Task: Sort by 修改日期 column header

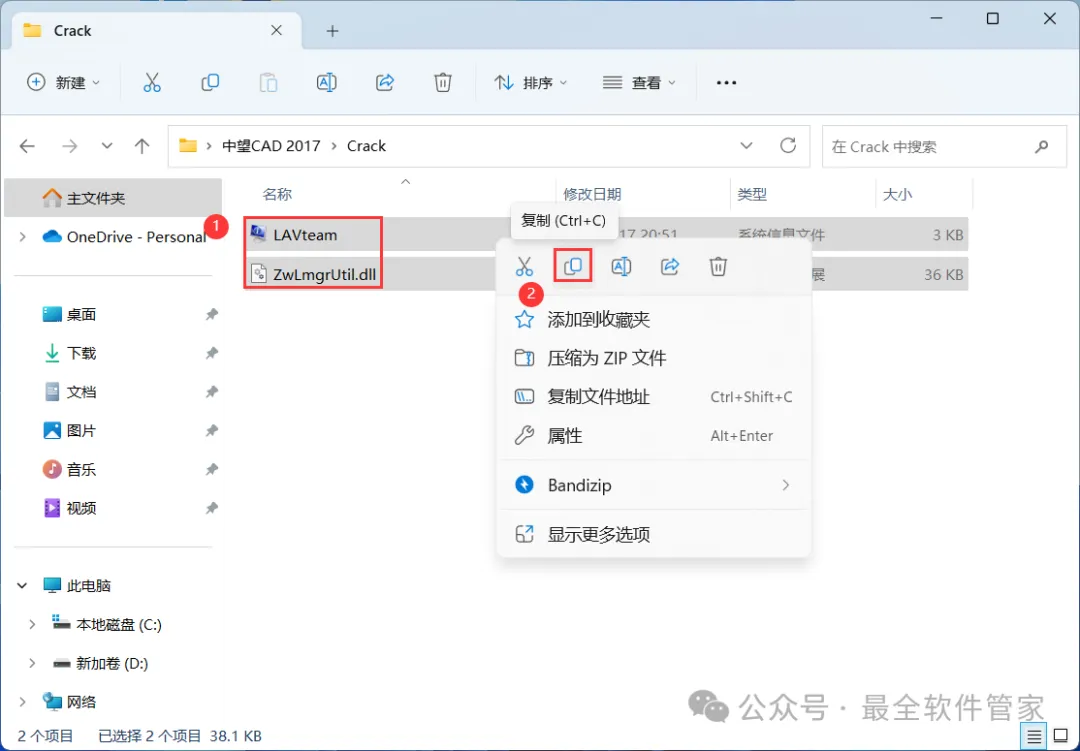Action: click(592, 194)
